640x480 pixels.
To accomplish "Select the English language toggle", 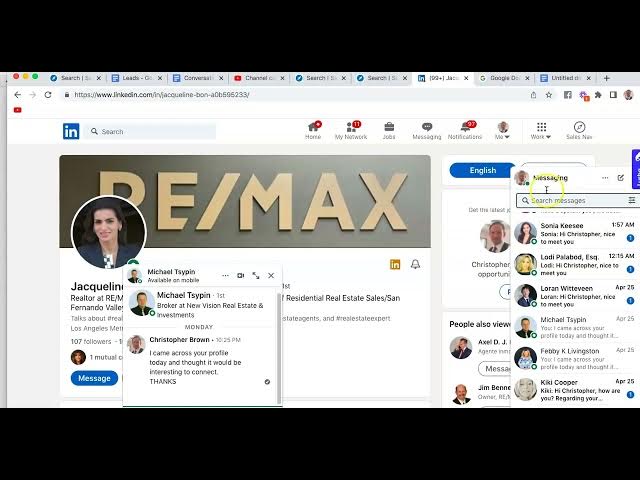I will pyautogui.click(x=482, y=170).
